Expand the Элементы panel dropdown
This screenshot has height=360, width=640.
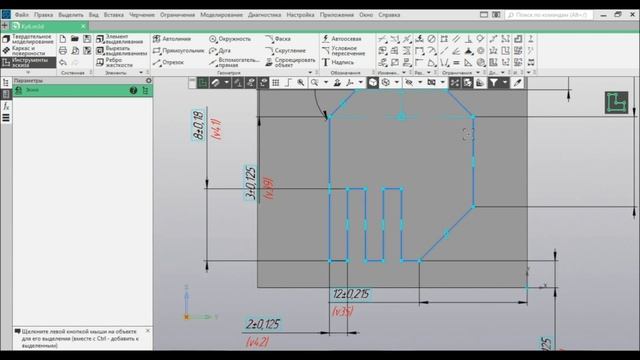[x=141, y=73]
